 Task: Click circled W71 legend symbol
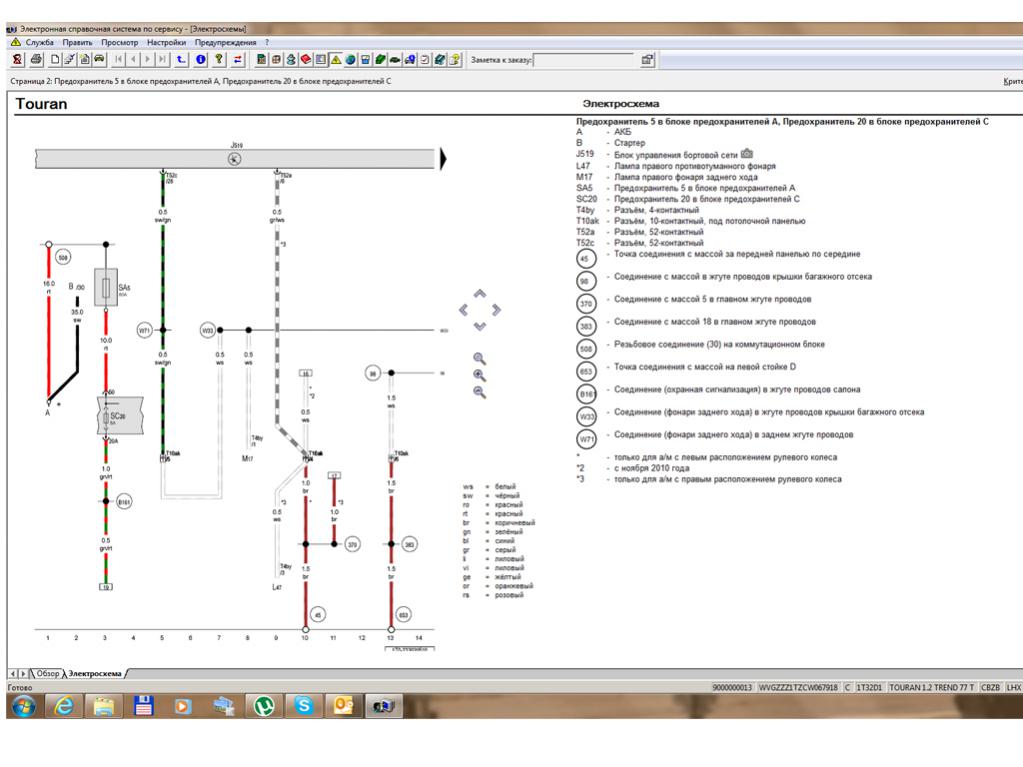[x=586, y=439]
